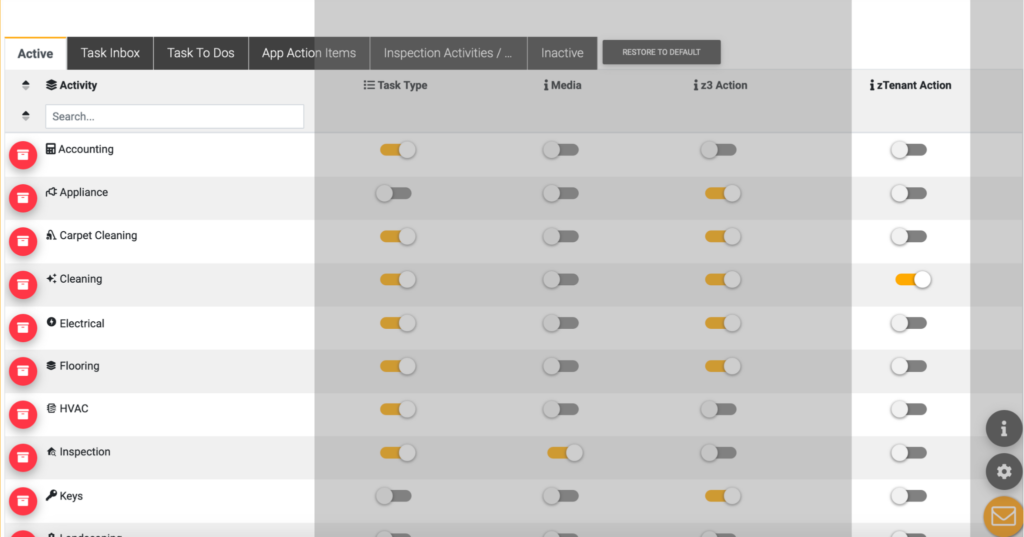Click the Media column info icon
Image resolution: width=1024 pixels, height=537 pixels.
tap(546, 85)
